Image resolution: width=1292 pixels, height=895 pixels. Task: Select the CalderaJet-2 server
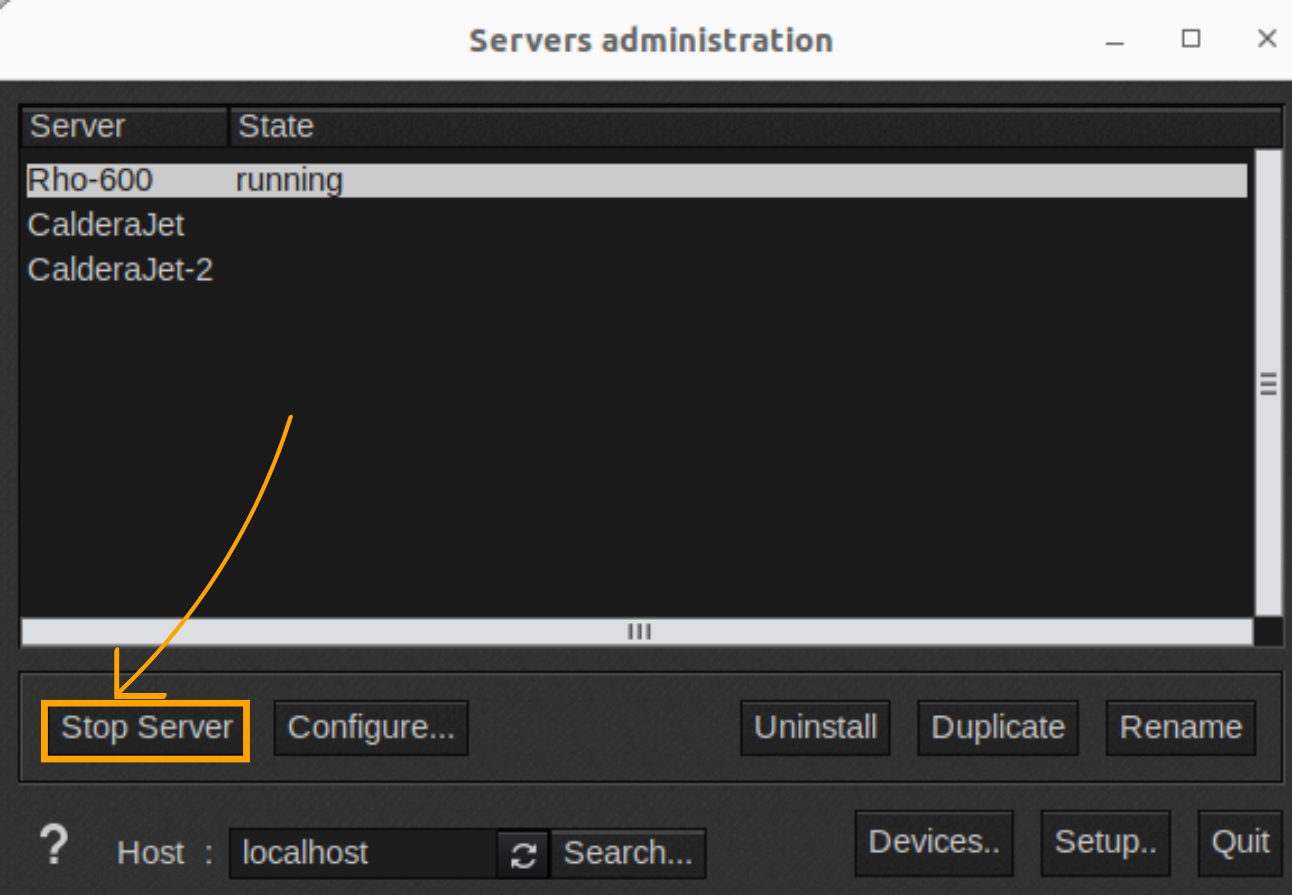120,269
